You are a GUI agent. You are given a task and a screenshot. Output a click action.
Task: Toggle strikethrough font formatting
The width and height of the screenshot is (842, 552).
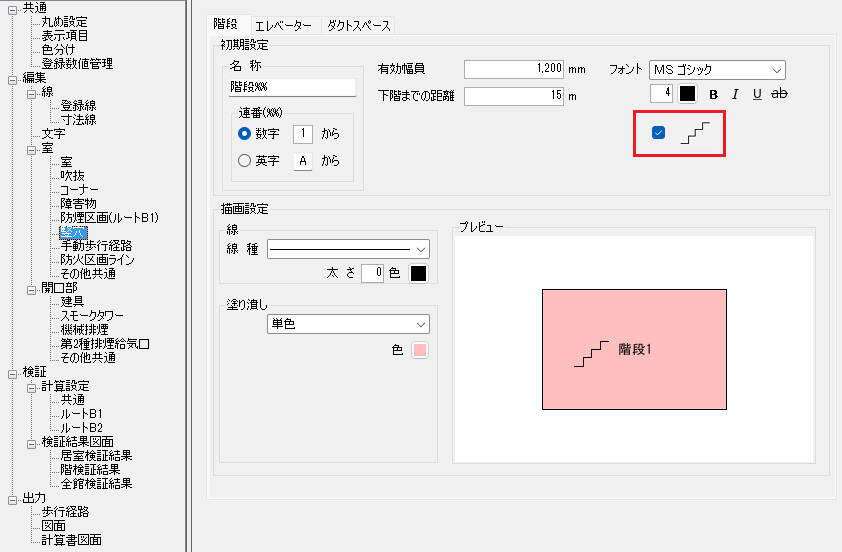tap(779, 94)
